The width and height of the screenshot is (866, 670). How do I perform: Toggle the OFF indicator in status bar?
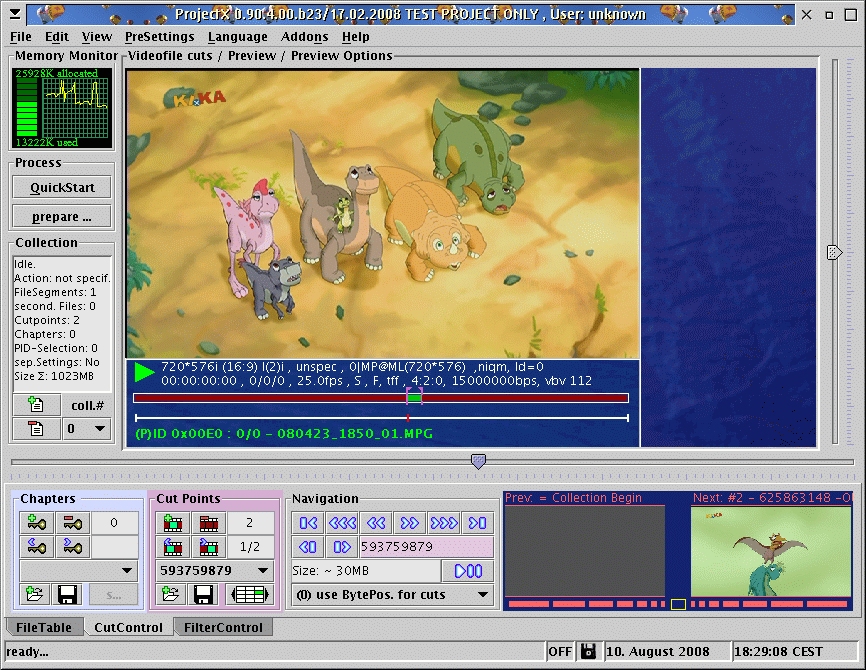coord(560,652)
